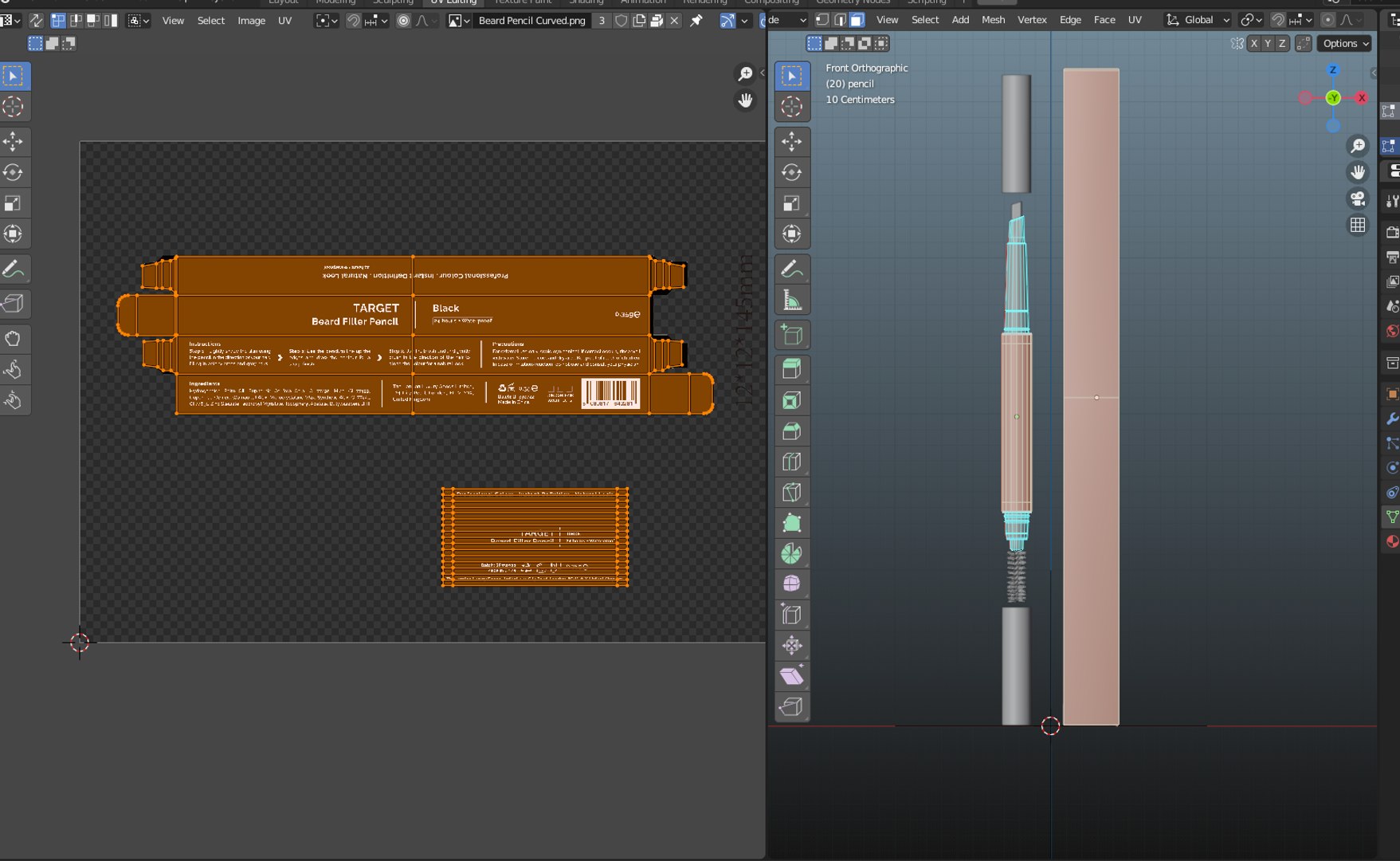Click the 3D viewport camera view icon
Image resolution: width=1400 pixels, height=861 pixels.
coord(1358,199)
